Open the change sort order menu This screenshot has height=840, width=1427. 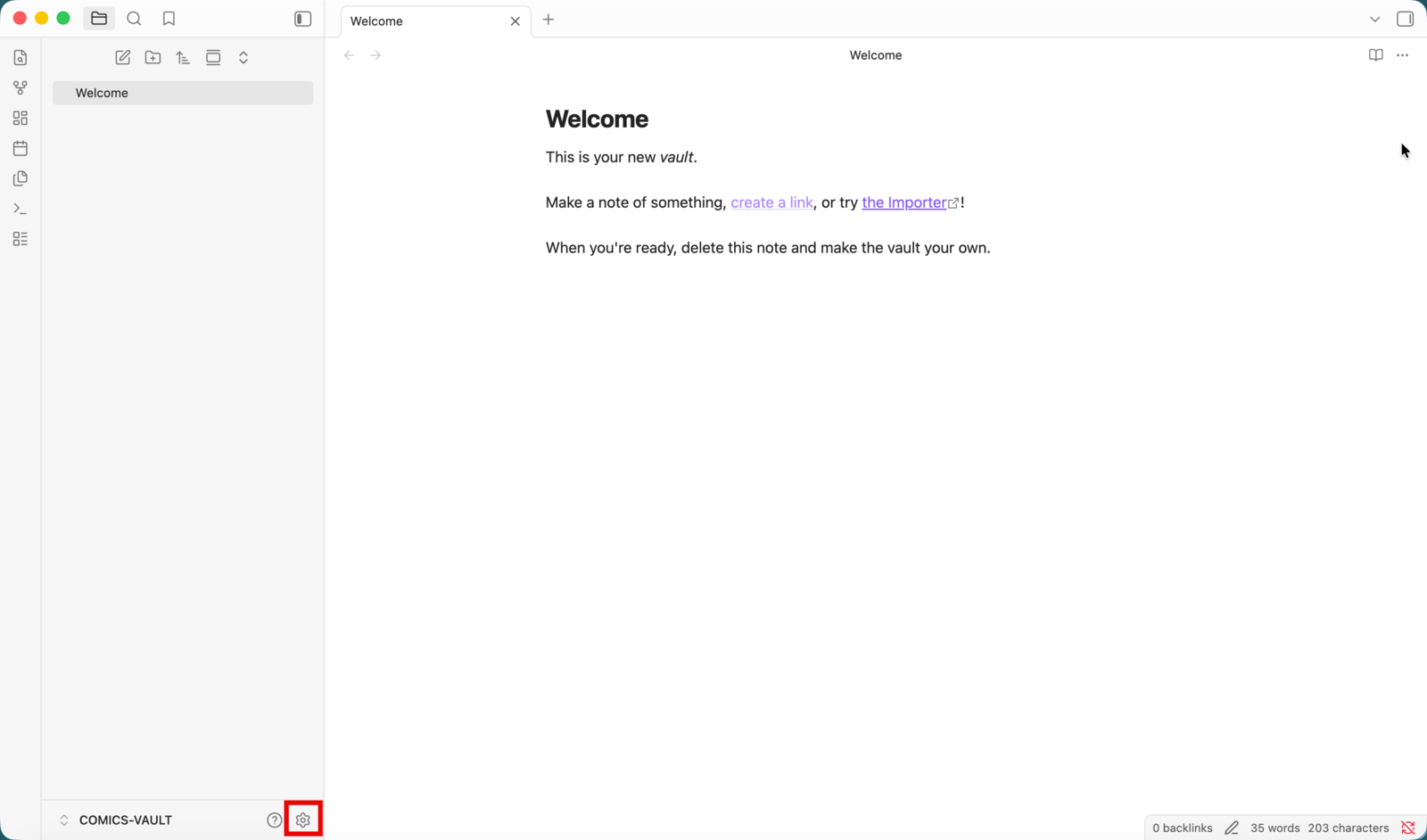(x=183, y=57)
